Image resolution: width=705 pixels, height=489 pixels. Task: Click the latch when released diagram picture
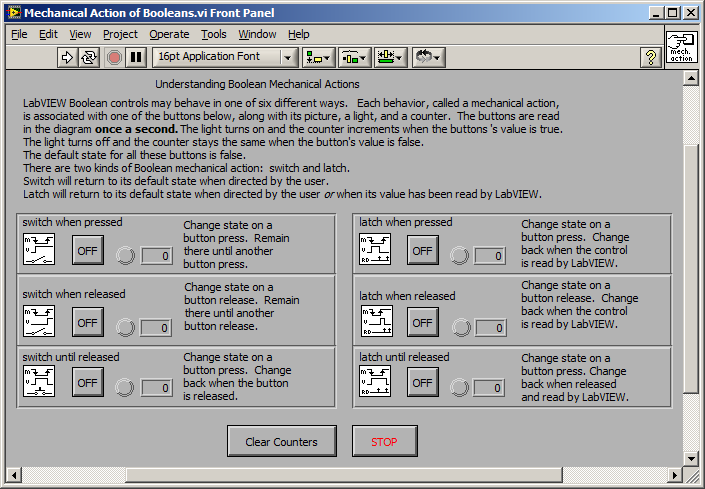tap(377, 321)
